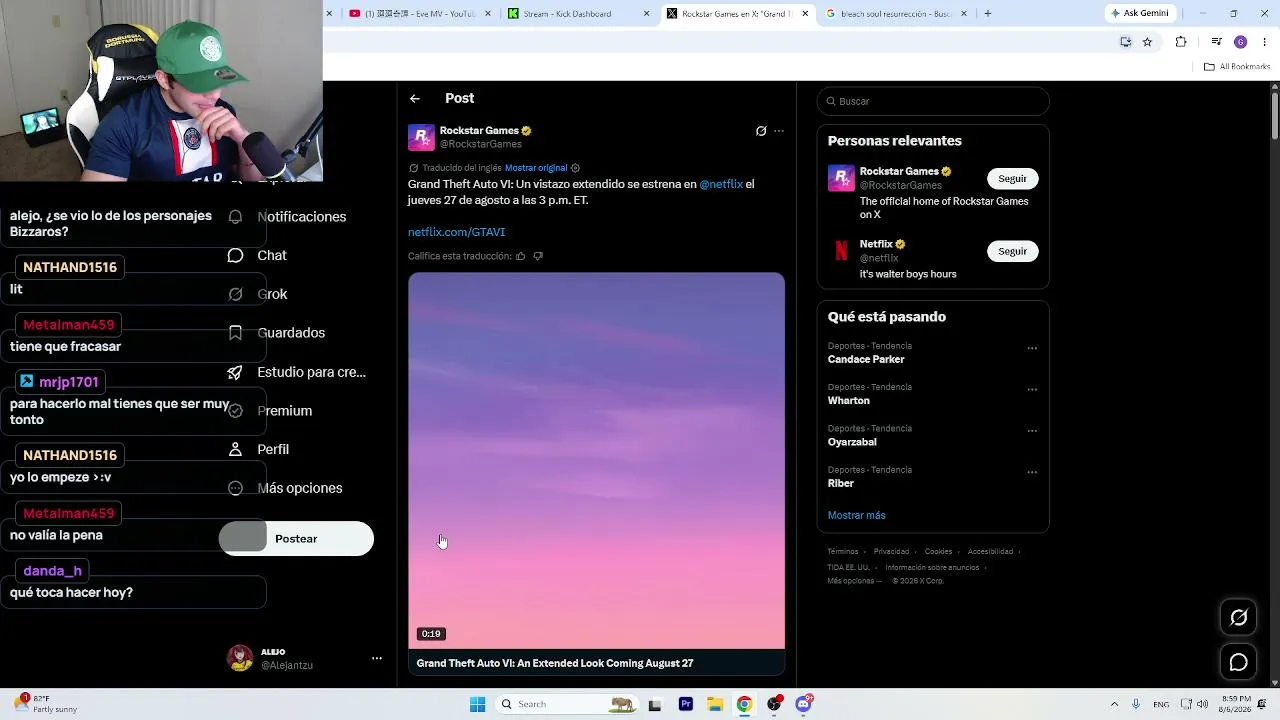Image resolution: width=1280 pixels, height=720 pixels.
Task: Open OBS Studio from the taskbar
Action: pyautogui.click(x=774, y=704)
